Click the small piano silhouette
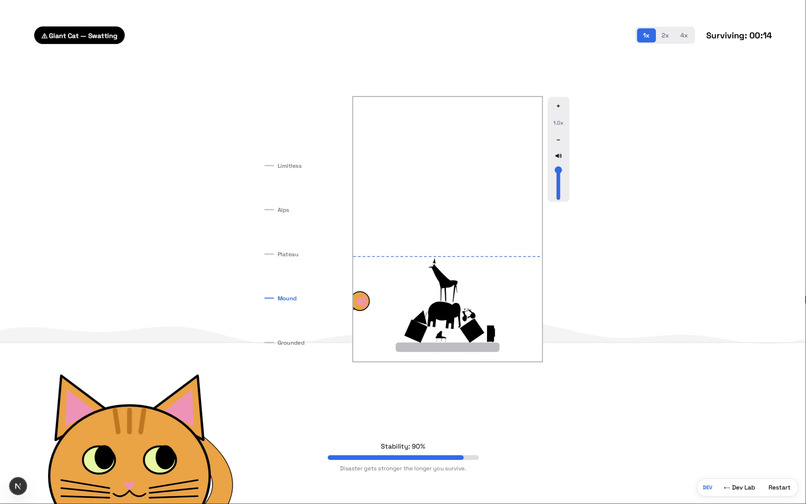Viewport: 806px width, 504px height. (441, 336)
